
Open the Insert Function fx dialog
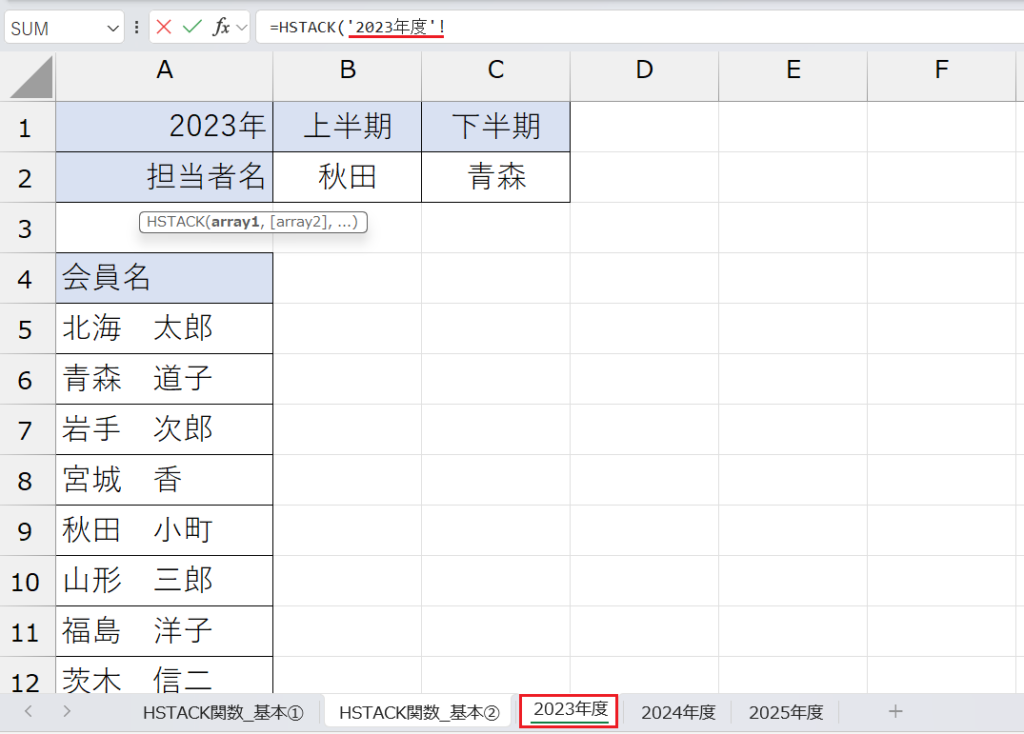(221, 28)
